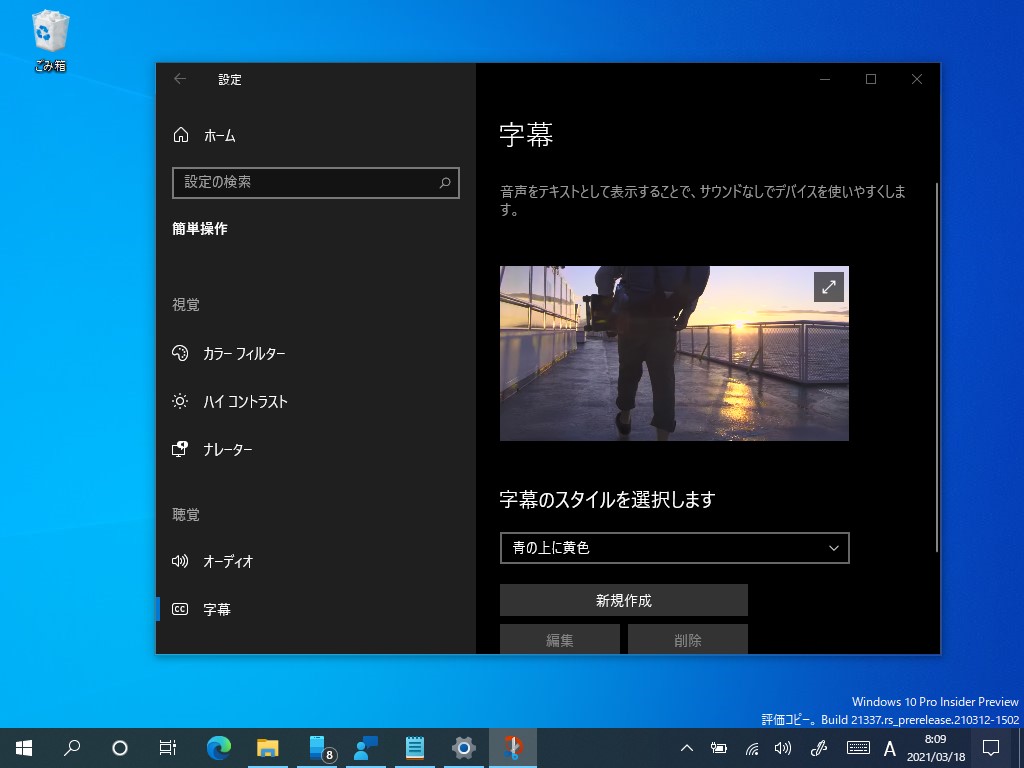Select the カラー フィルター icon

(180, 353)
